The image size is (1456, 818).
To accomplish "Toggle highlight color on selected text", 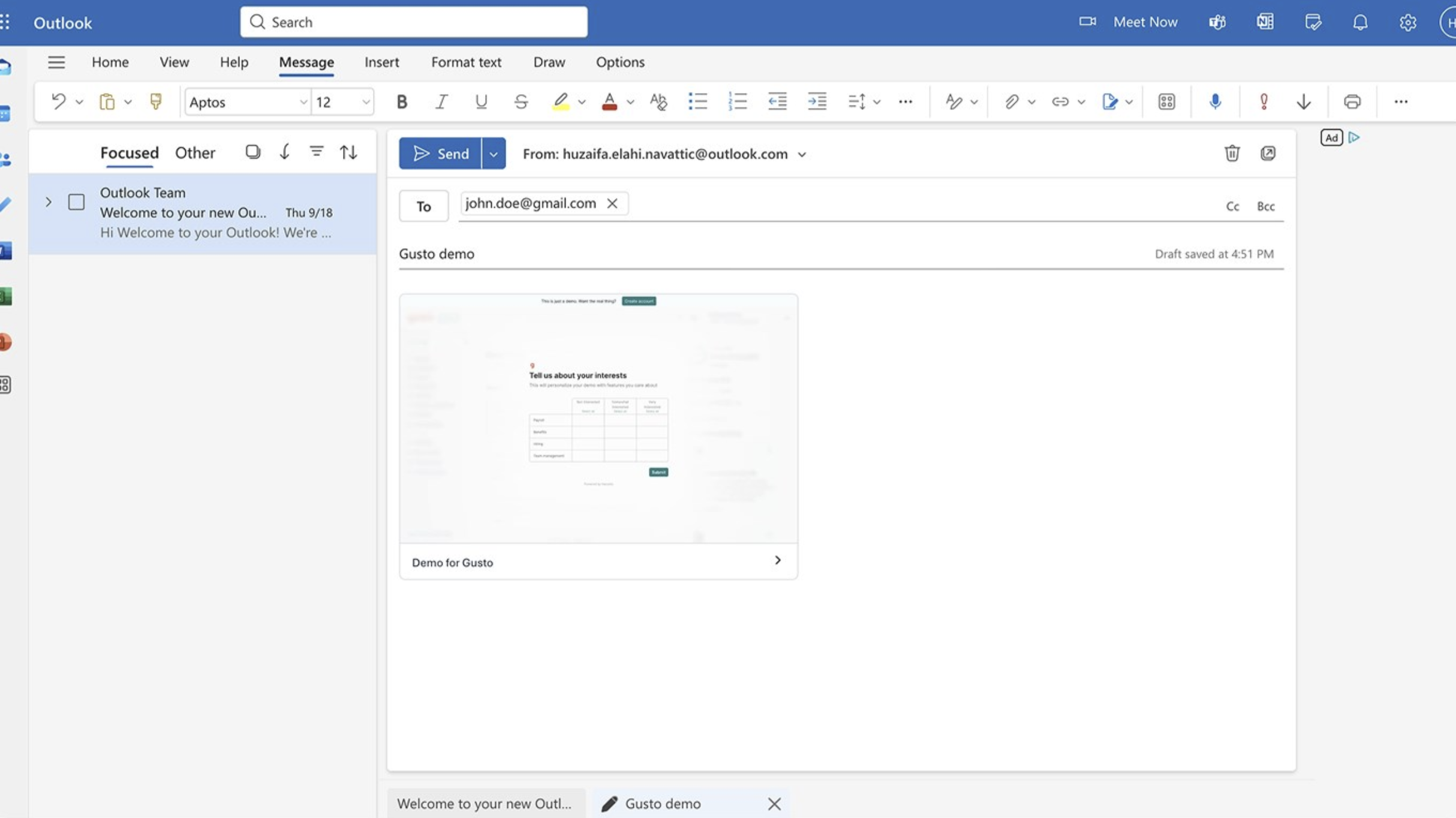I will [x=561, y=101].
